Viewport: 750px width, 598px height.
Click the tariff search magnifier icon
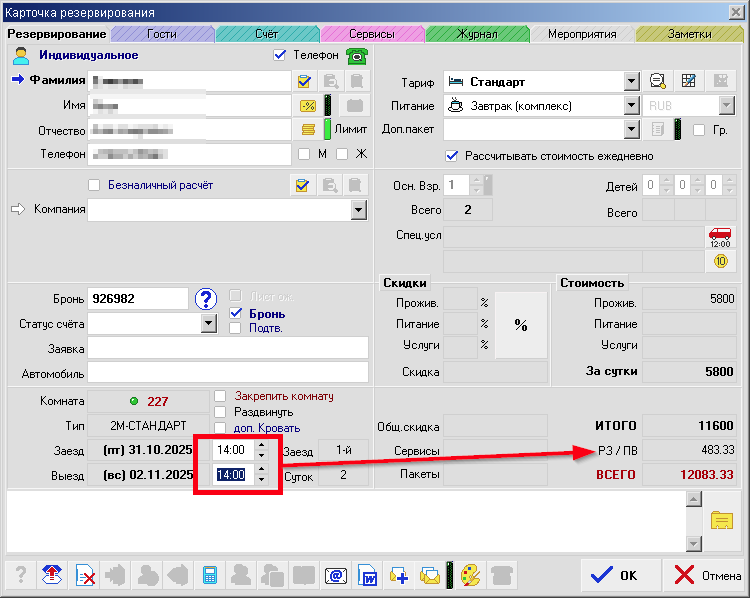click(x=657, y=81)
